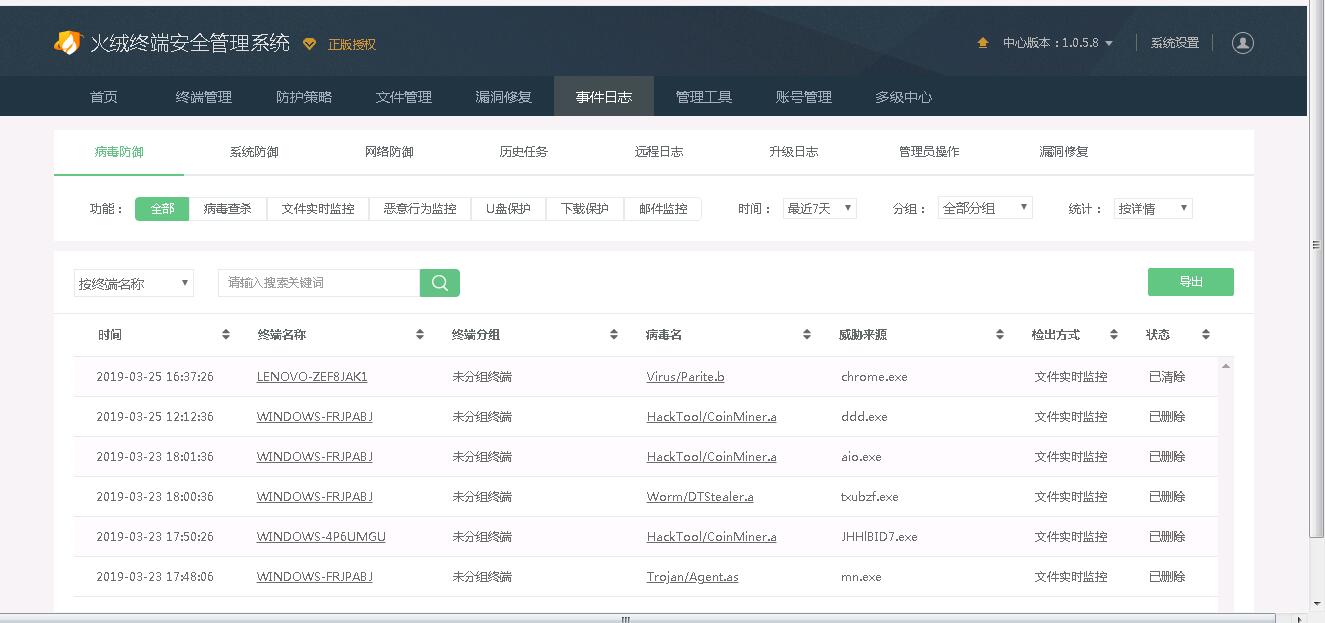Open the 按终端名称 search type dropdown
Screen dimensions: 1325x623
pos(133,284)
